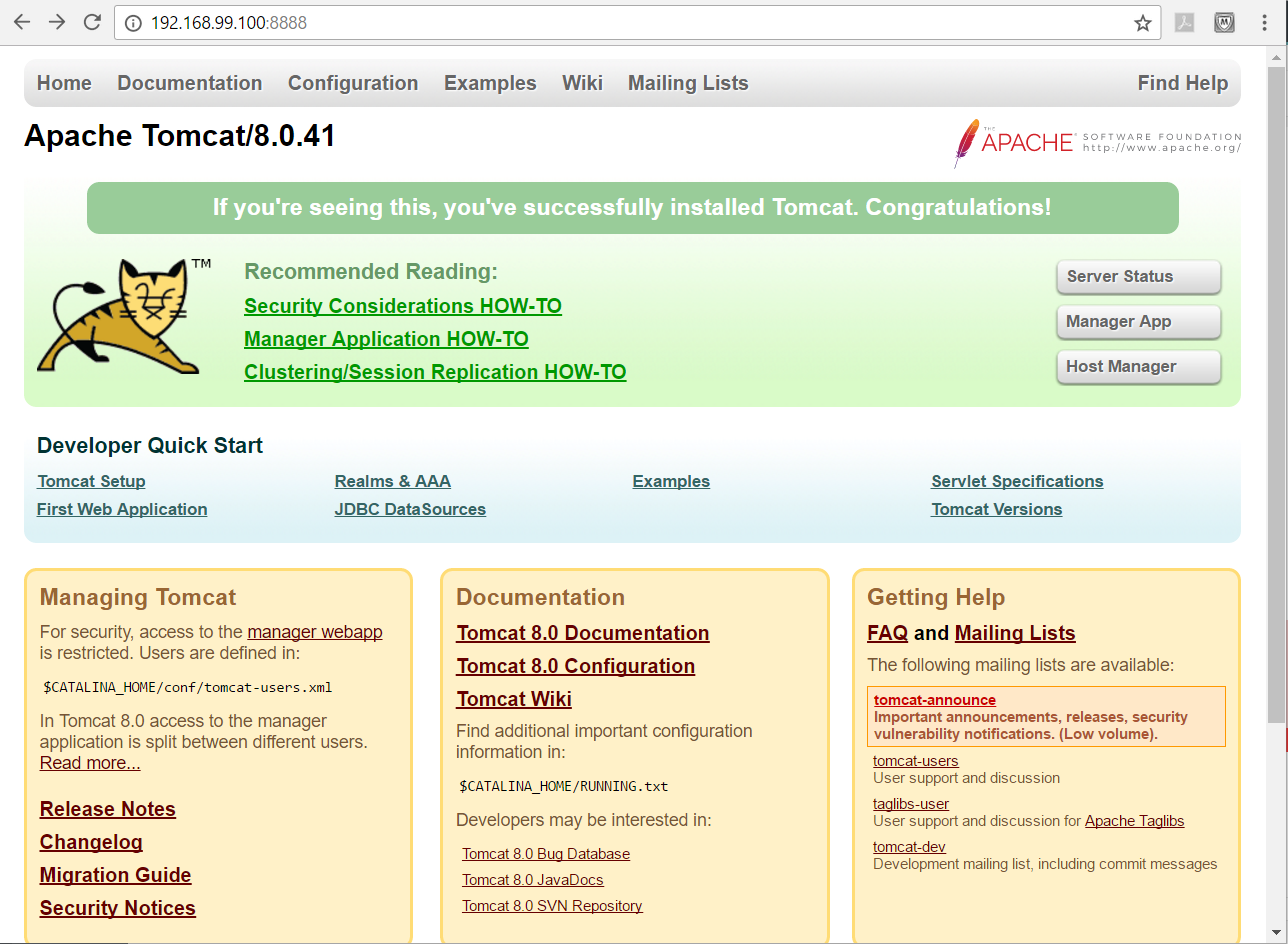This screenshot has height=944, width=1288.
Task: Open Tomcat 8.0 Configuration link
Action: point(576,666)
